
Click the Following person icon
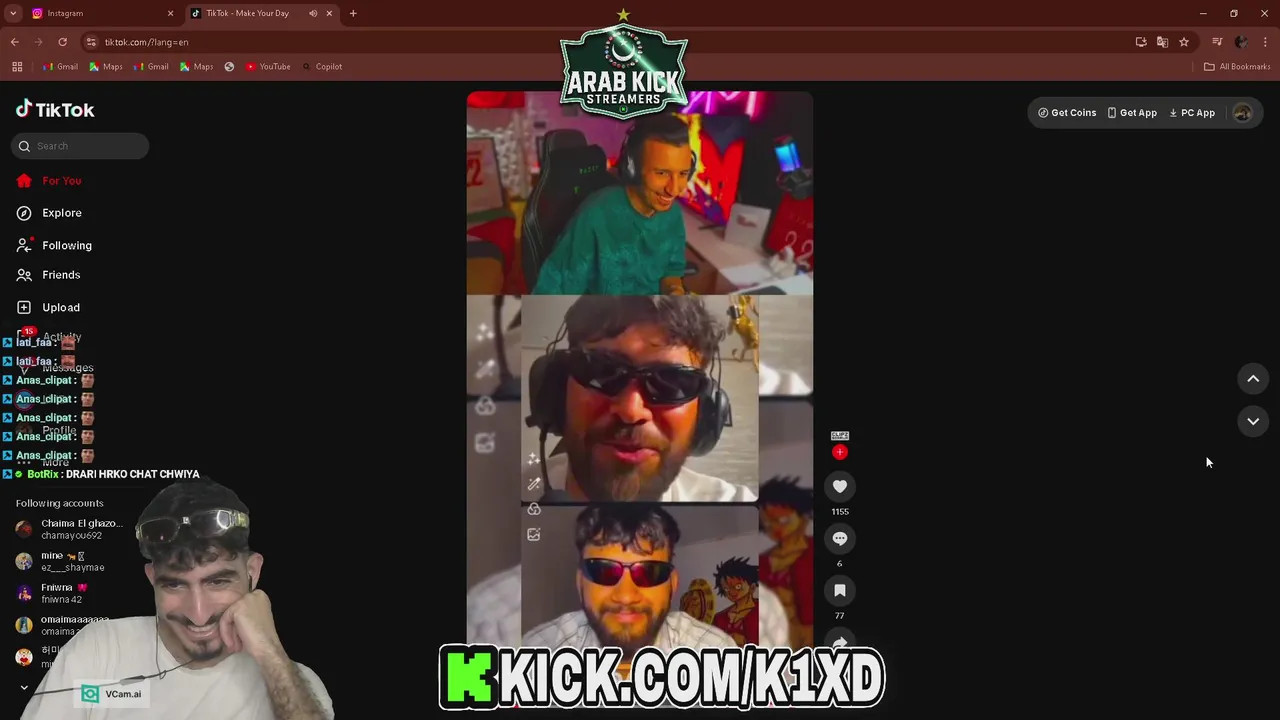[24, 245]
